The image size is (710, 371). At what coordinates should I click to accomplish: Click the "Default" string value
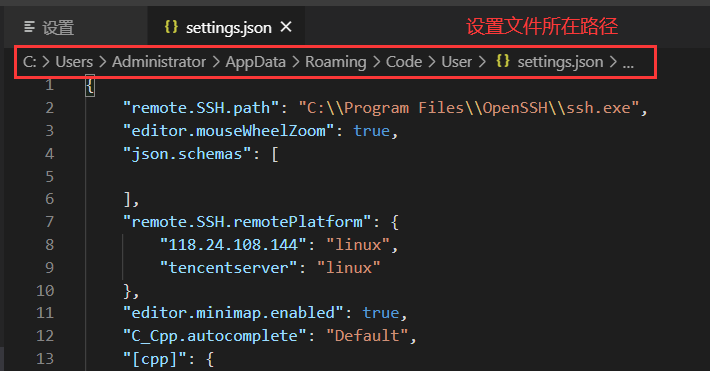pos(367,336)
